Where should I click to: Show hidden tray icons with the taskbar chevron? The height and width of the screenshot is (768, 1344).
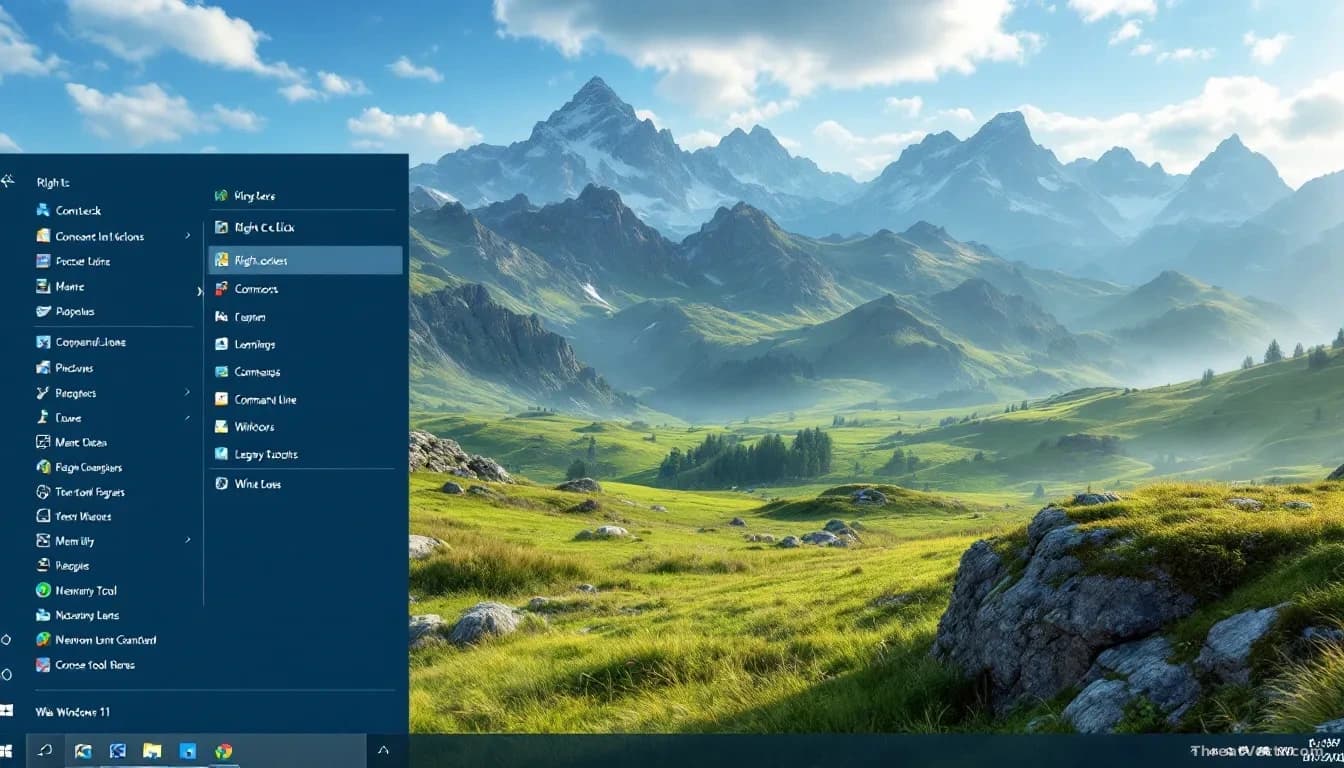tap(383, 750)
